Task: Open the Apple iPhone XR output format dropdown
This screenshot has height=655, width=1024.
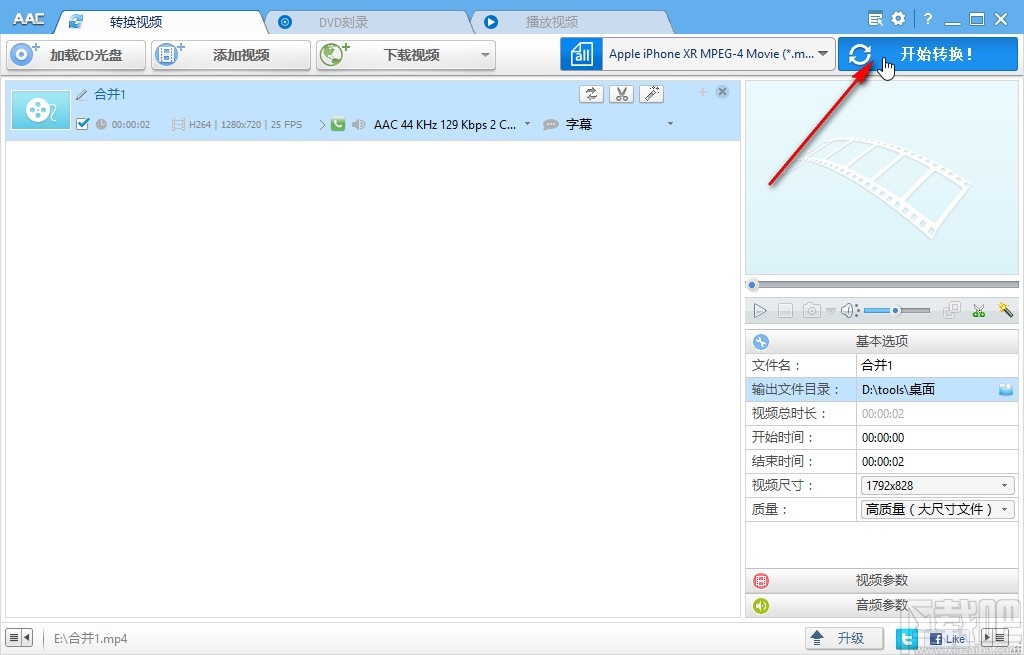Action: tap(715, 52)
